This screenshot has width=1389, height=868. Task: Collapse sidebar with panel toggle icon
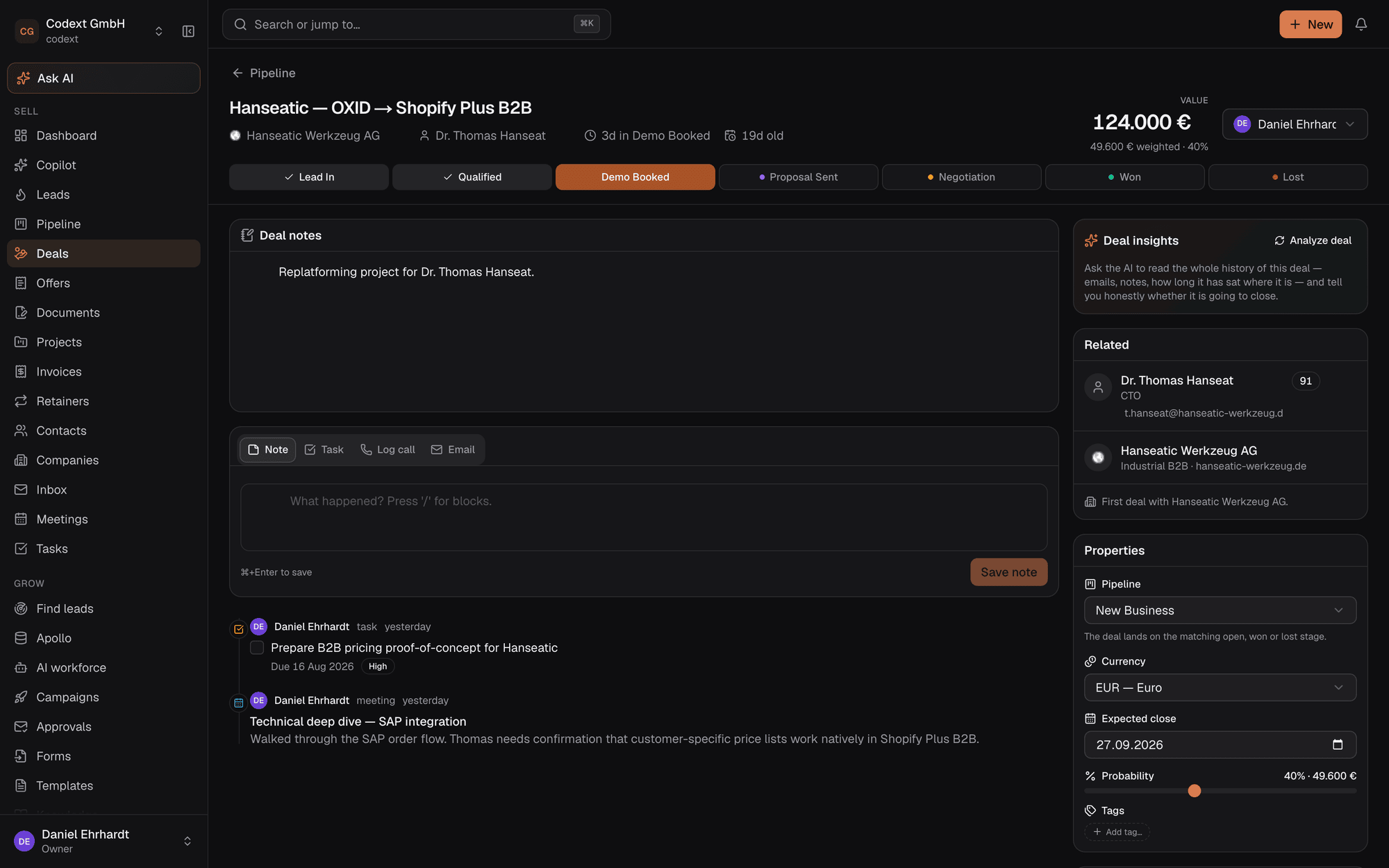(x=188, y=31)
